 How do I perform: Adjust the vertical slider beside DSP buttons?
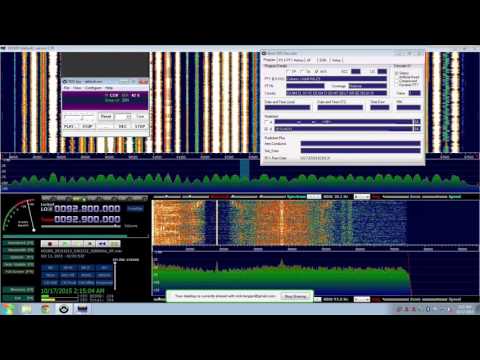pos(115,276)
